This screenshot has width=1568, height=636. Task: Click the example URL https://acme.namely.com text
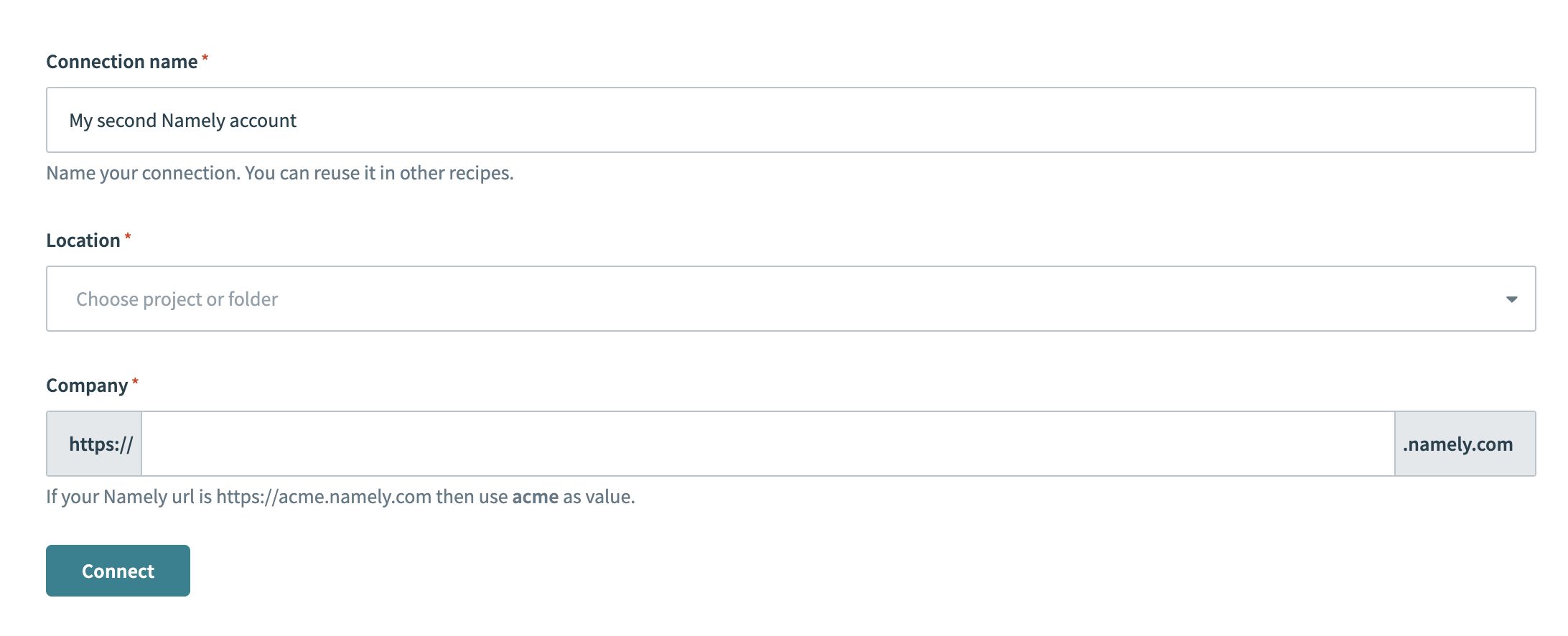click(324, 497)
